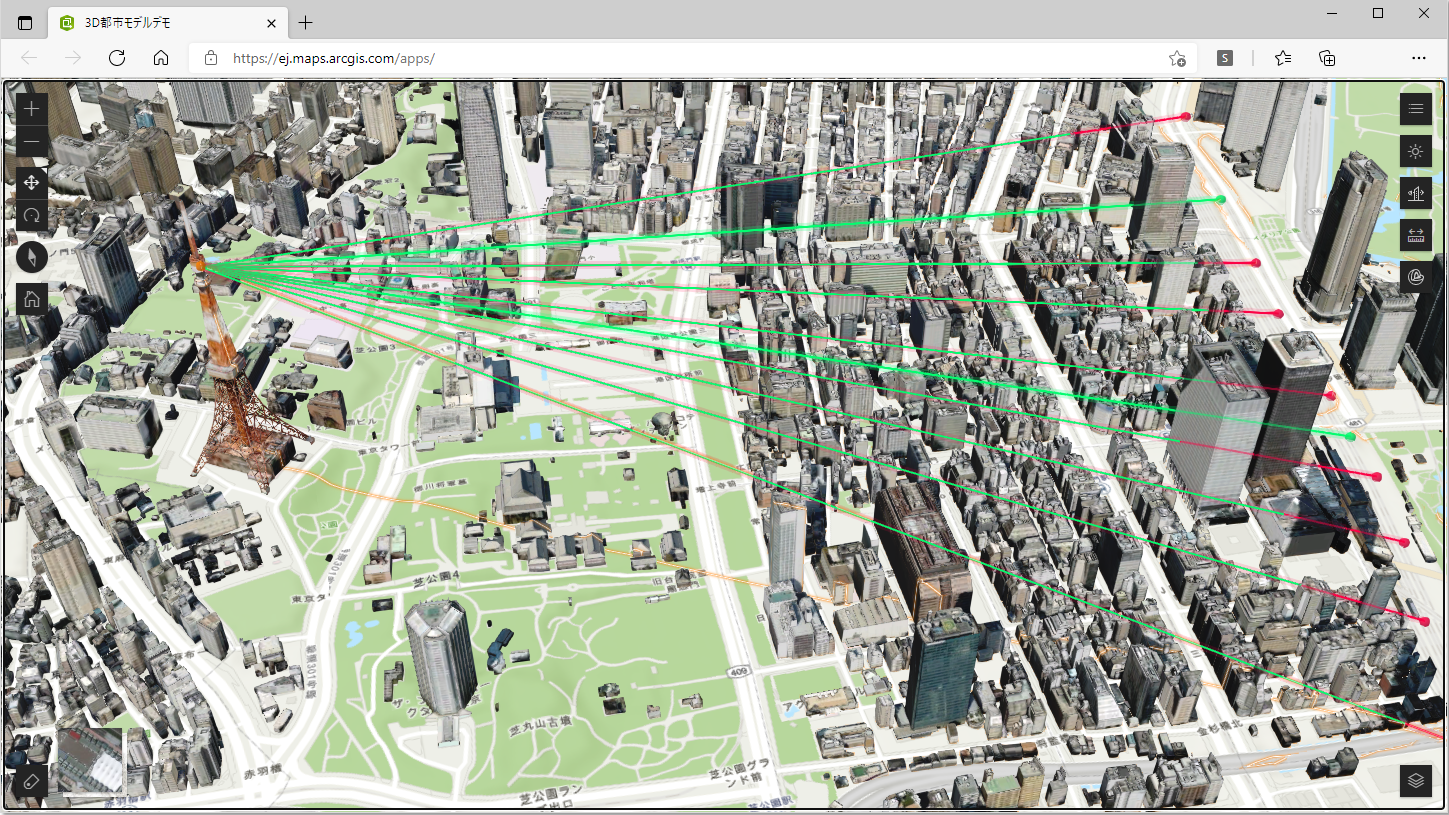Expand the layers list panel
This screenshot has width=1449, height=815.
(1415, 780)
